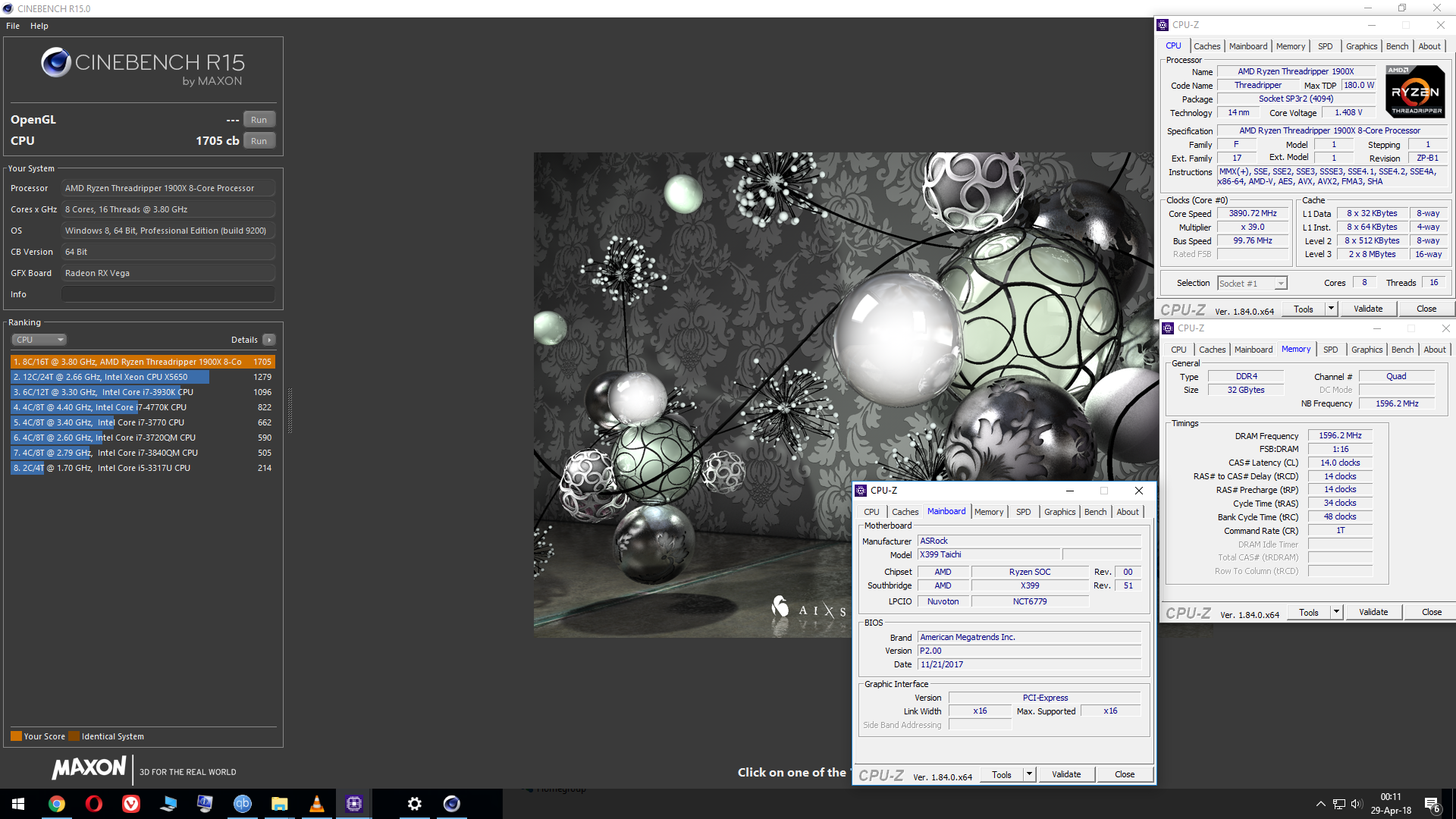Click the Cinebench taskbar icon
1456x819 pixels.
[x=452, y=804]
